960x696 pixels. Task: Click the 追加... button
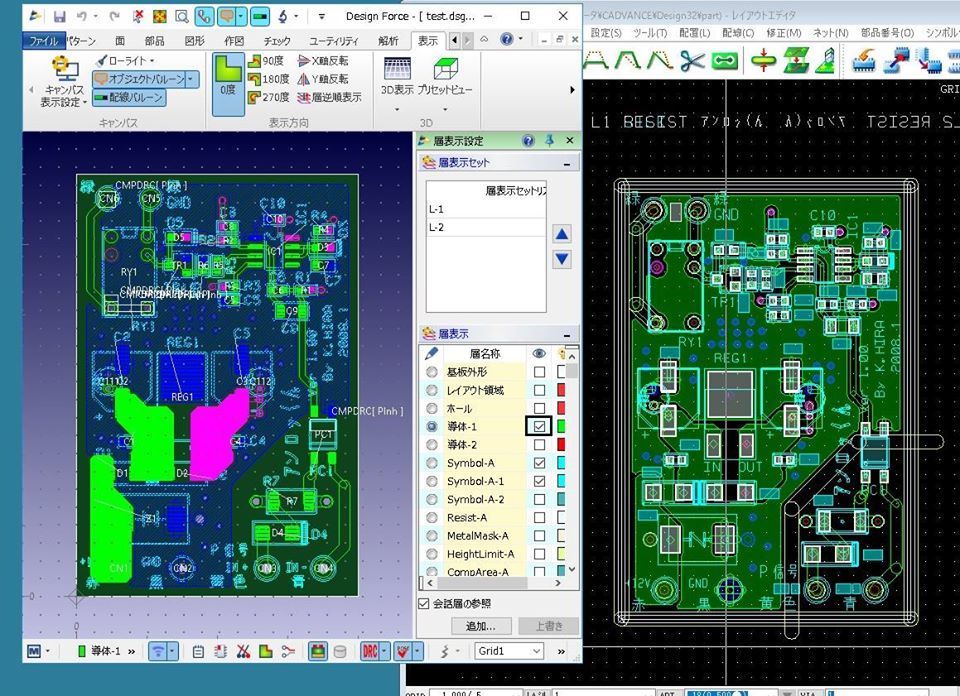click(481, 626)
